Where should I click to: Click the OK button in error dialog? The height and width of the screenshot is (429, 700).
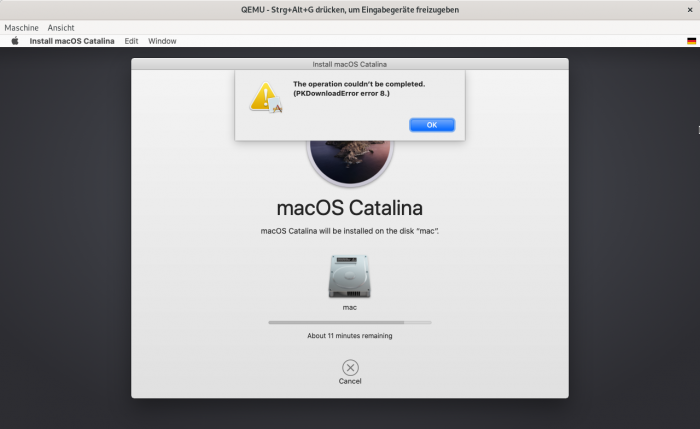432,125
